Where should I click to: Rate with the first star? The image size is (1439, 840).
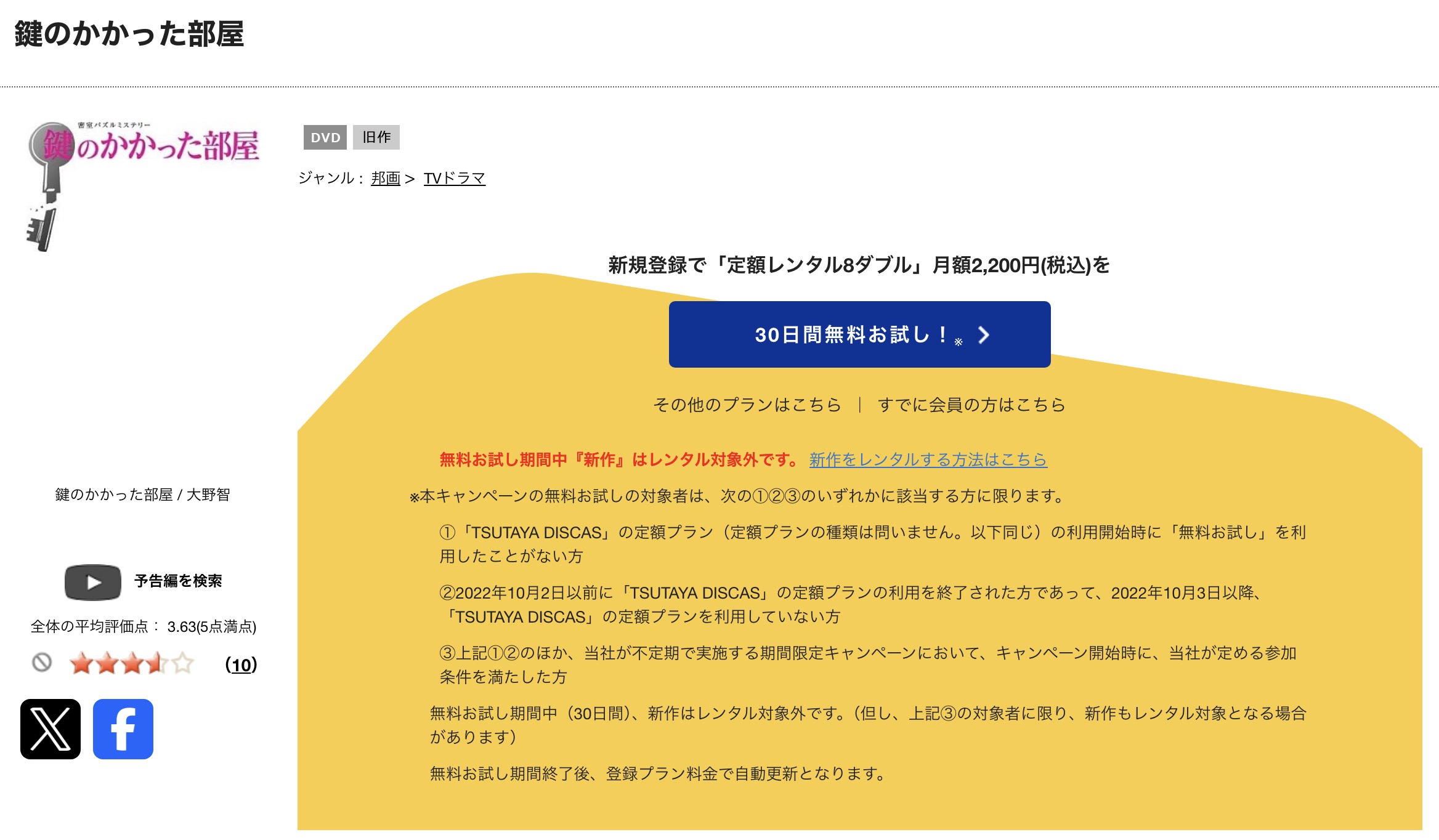coord(82,664)
